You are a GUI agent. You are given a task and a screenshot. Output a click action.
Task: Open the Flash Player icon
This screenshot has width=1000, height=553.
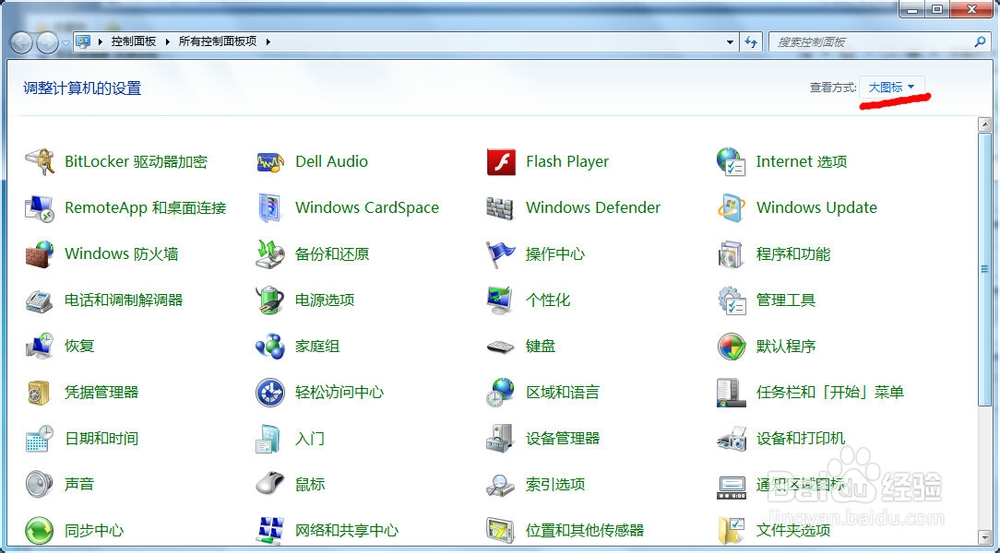click(501, 161)
